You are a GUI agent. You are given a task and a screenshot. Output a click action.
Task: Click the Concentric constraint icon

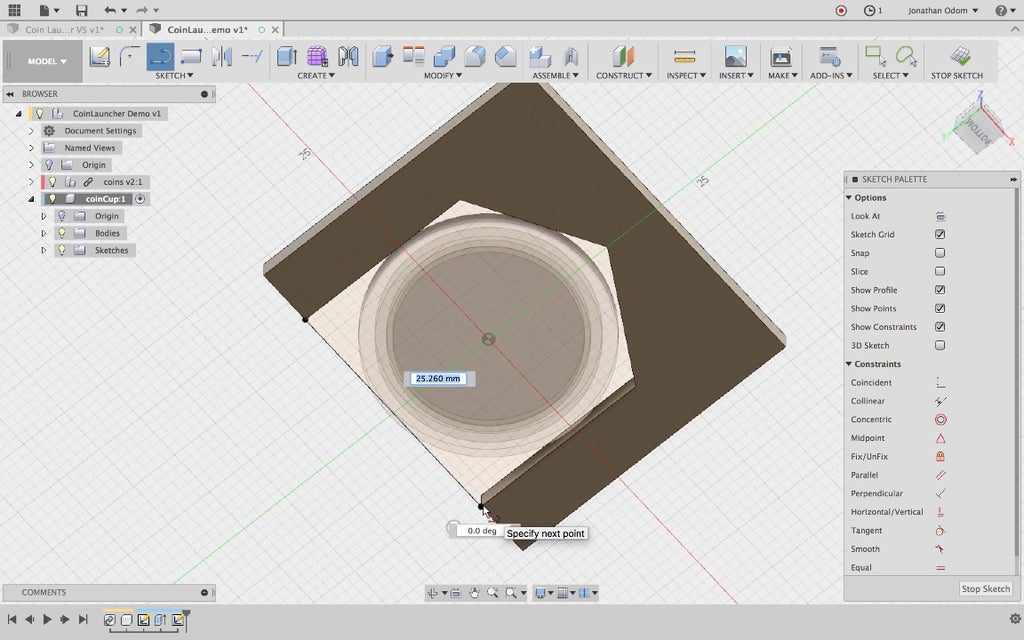[x=940, y=420]
